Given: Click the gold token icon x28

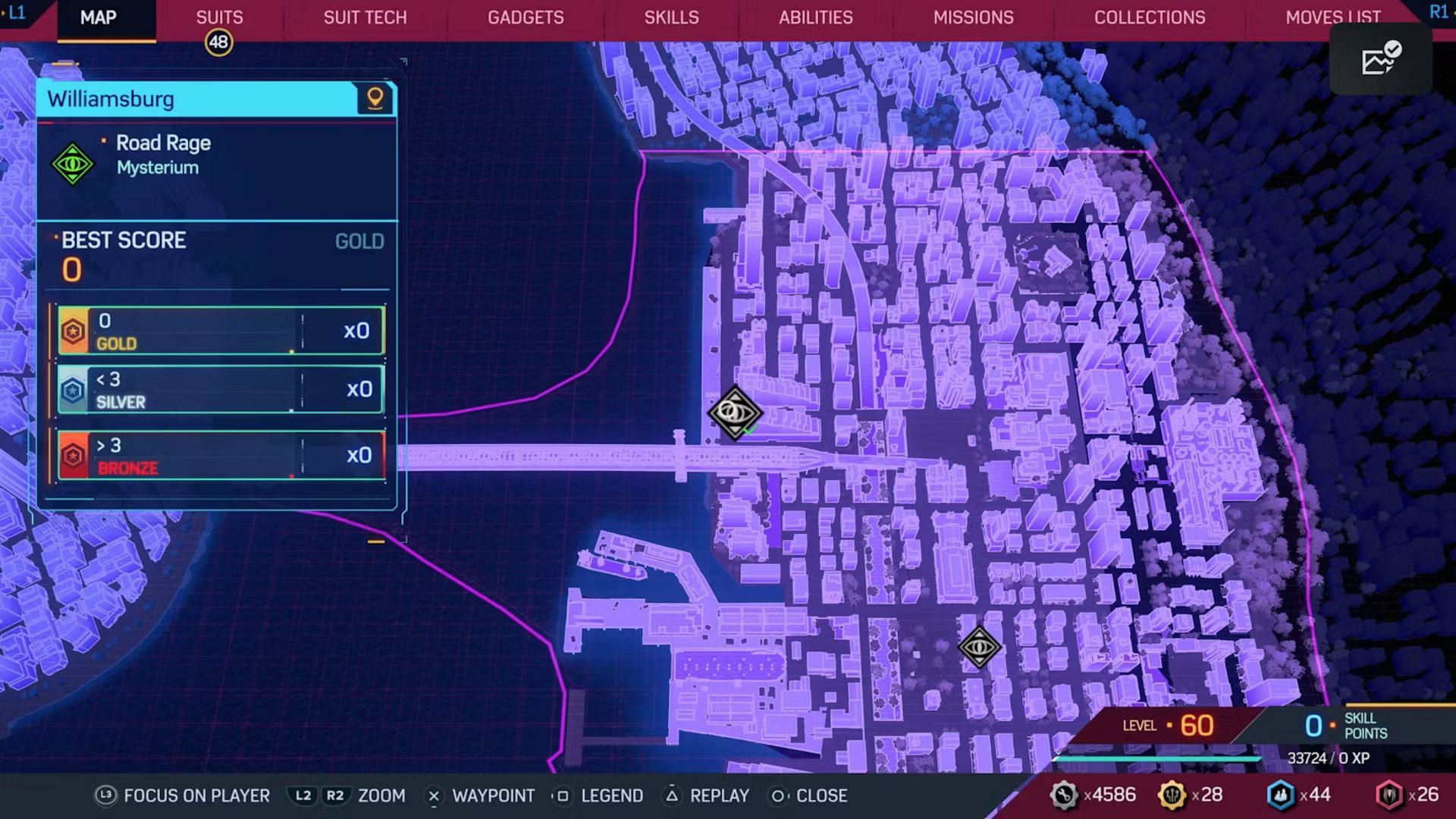Looking at the screenshot, I should [1172, 795].
